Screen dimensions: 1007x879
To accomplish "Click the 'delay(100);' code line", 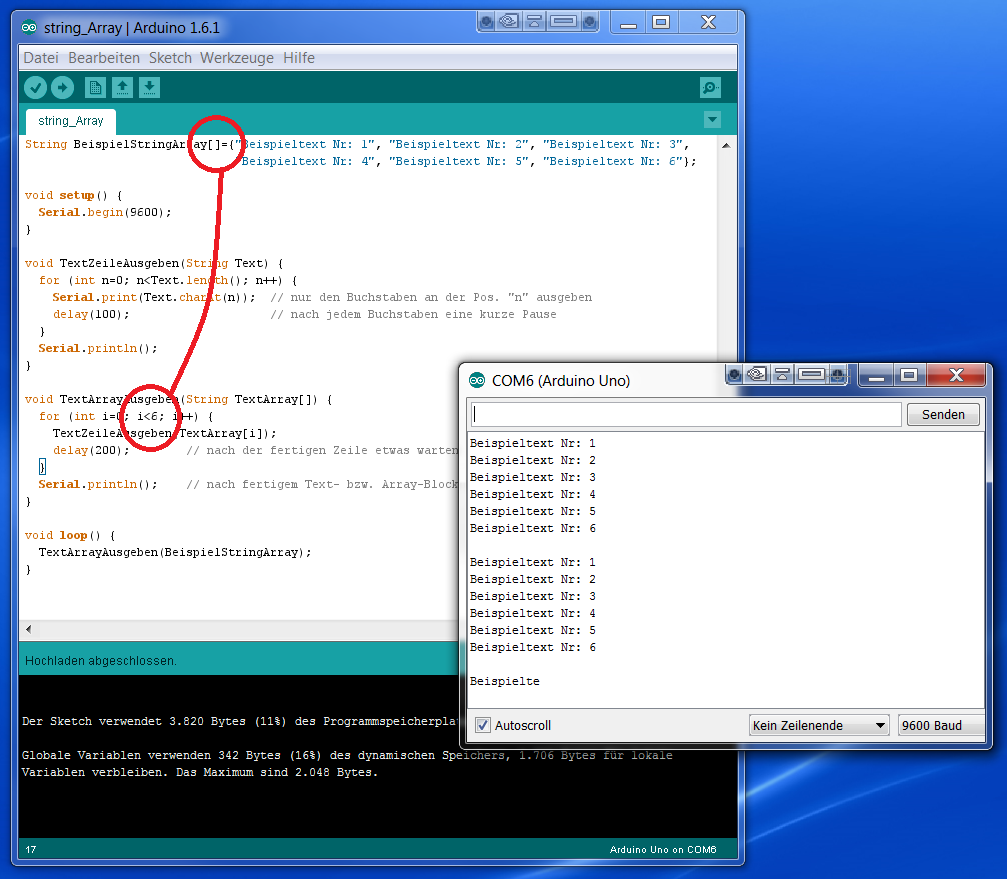I will [x=91, y=315].
